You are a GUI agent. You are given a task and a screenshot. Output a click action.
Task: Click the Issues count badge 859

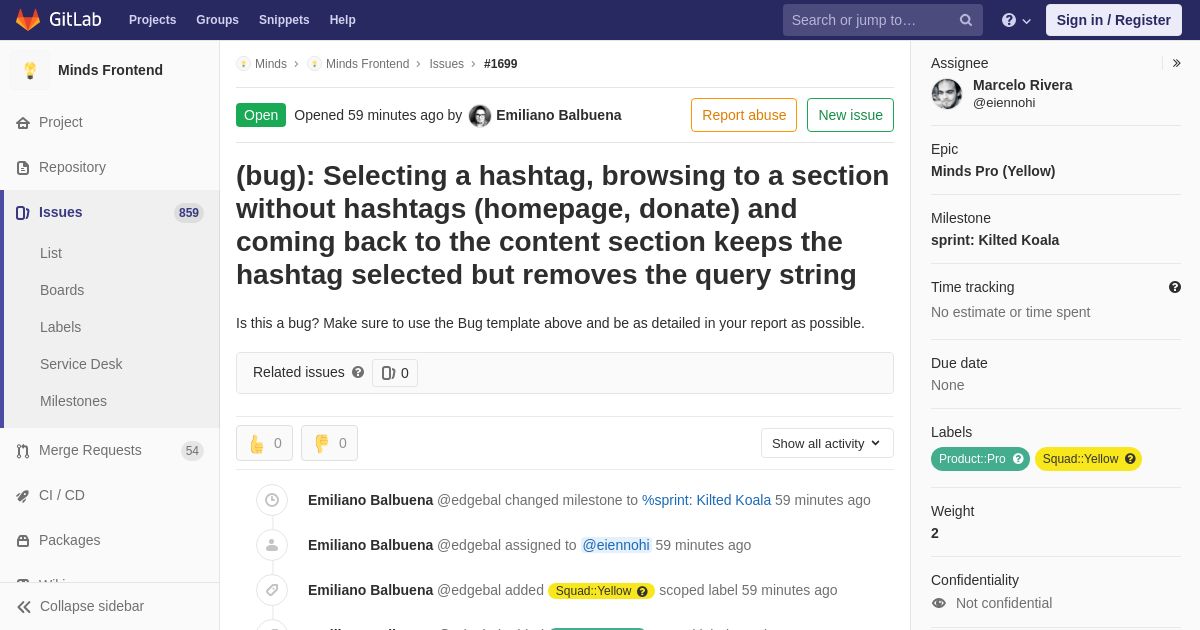(x=189, y=213)
